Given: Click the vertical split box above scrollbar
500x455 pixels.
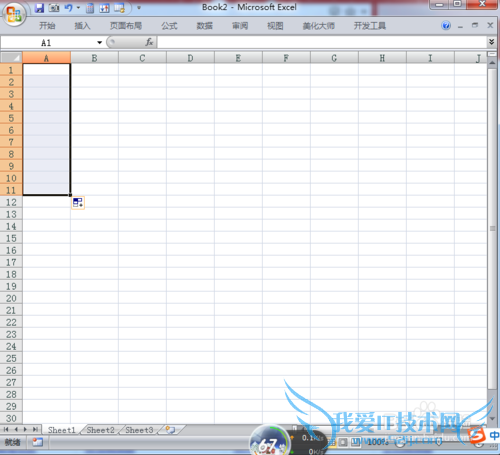Looking at the screenshot, I should click(x=492, y=54).
